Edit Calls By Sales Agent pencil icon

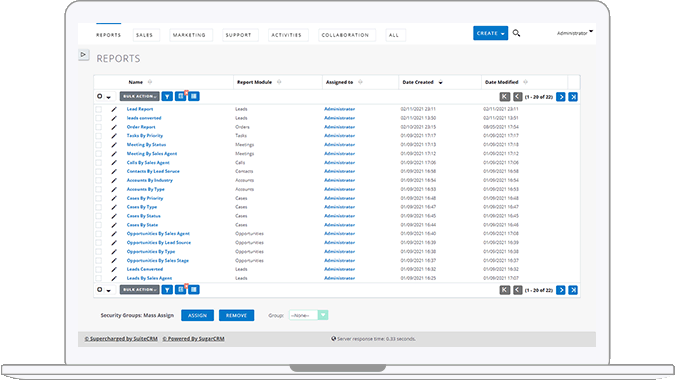coord(114,163)
